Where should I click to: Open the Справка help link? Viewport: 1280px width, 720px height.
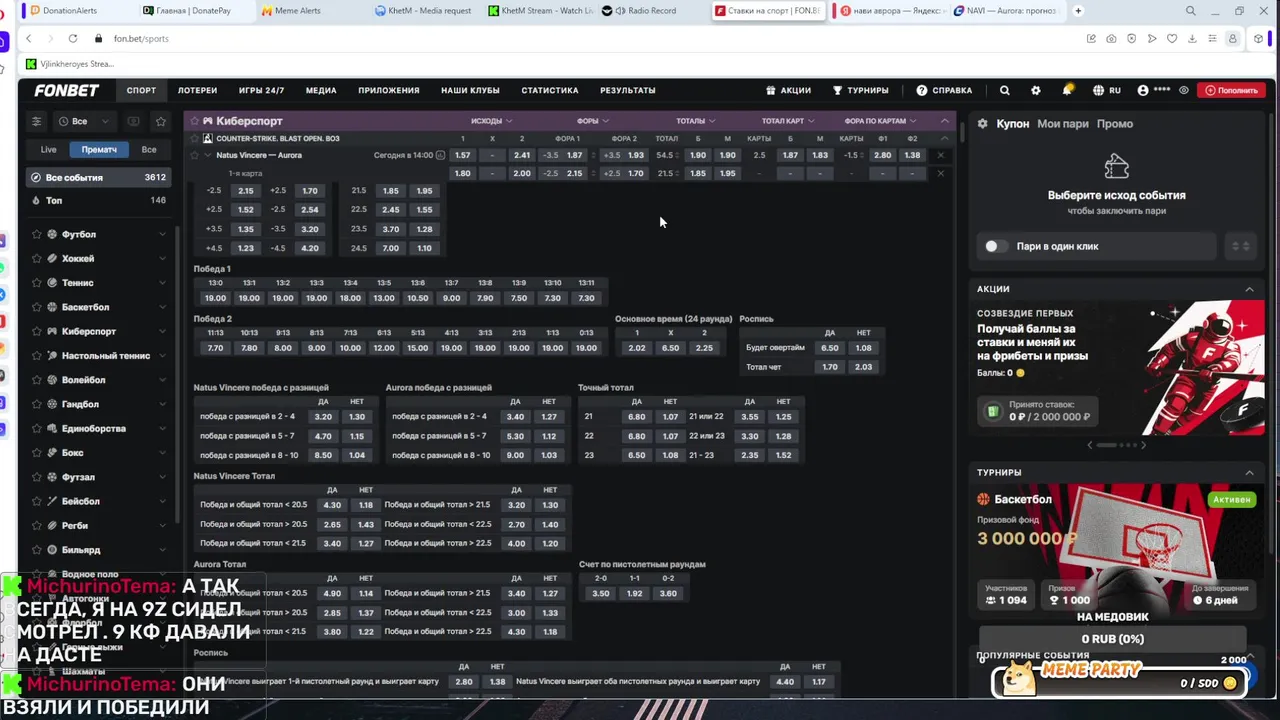click(944, 90)
